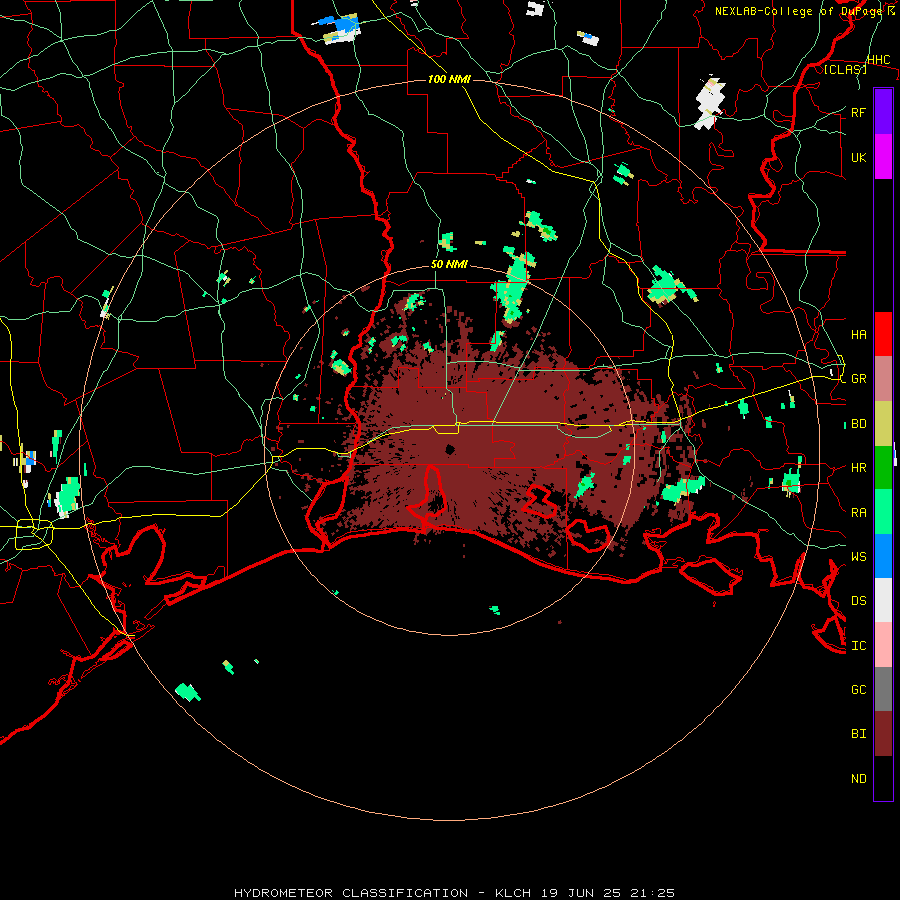Click the purple RF legend color swatch
900x900 pixels.
point(883,112)
